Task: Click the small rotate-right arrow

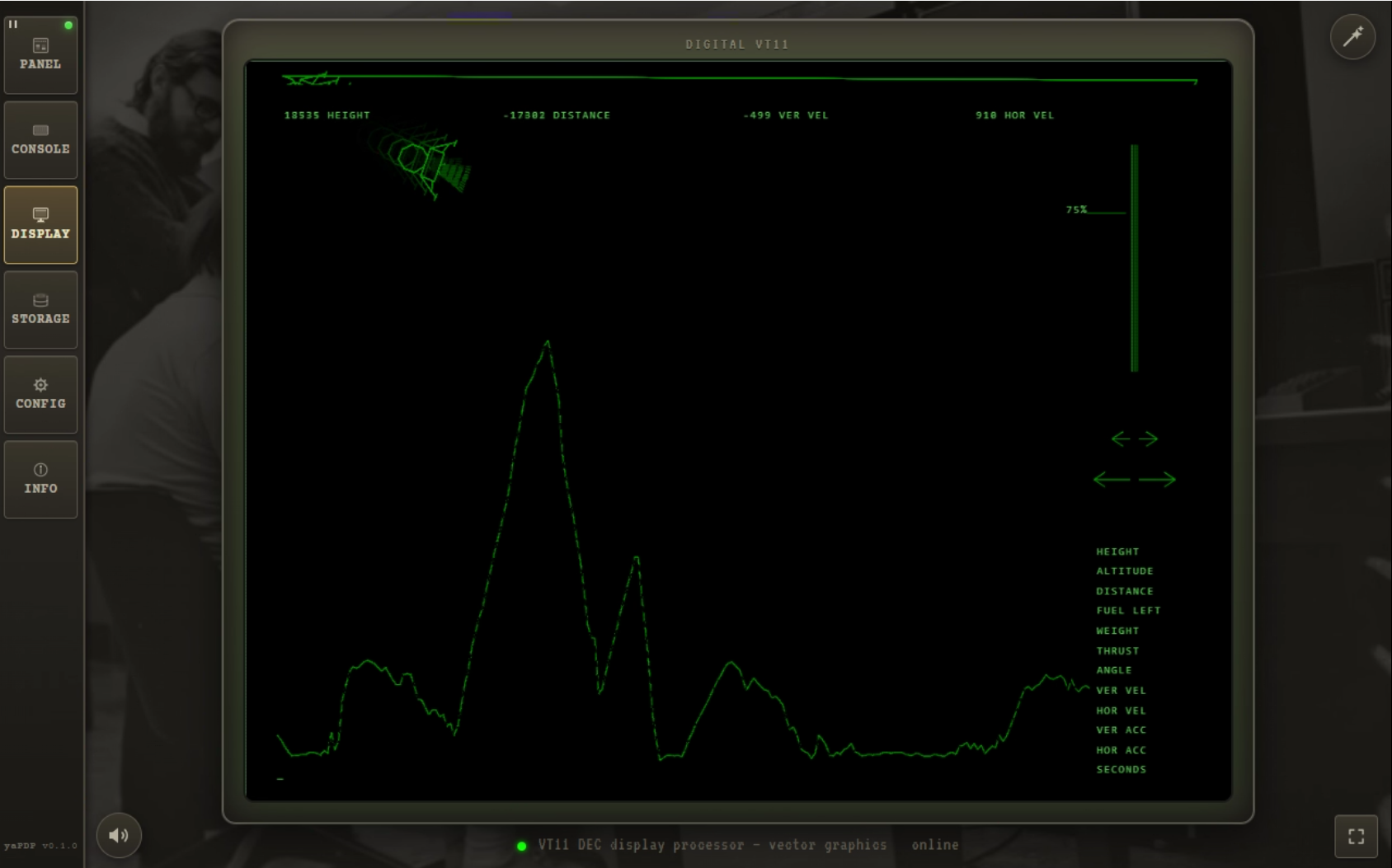Action: pos(1149,439)
